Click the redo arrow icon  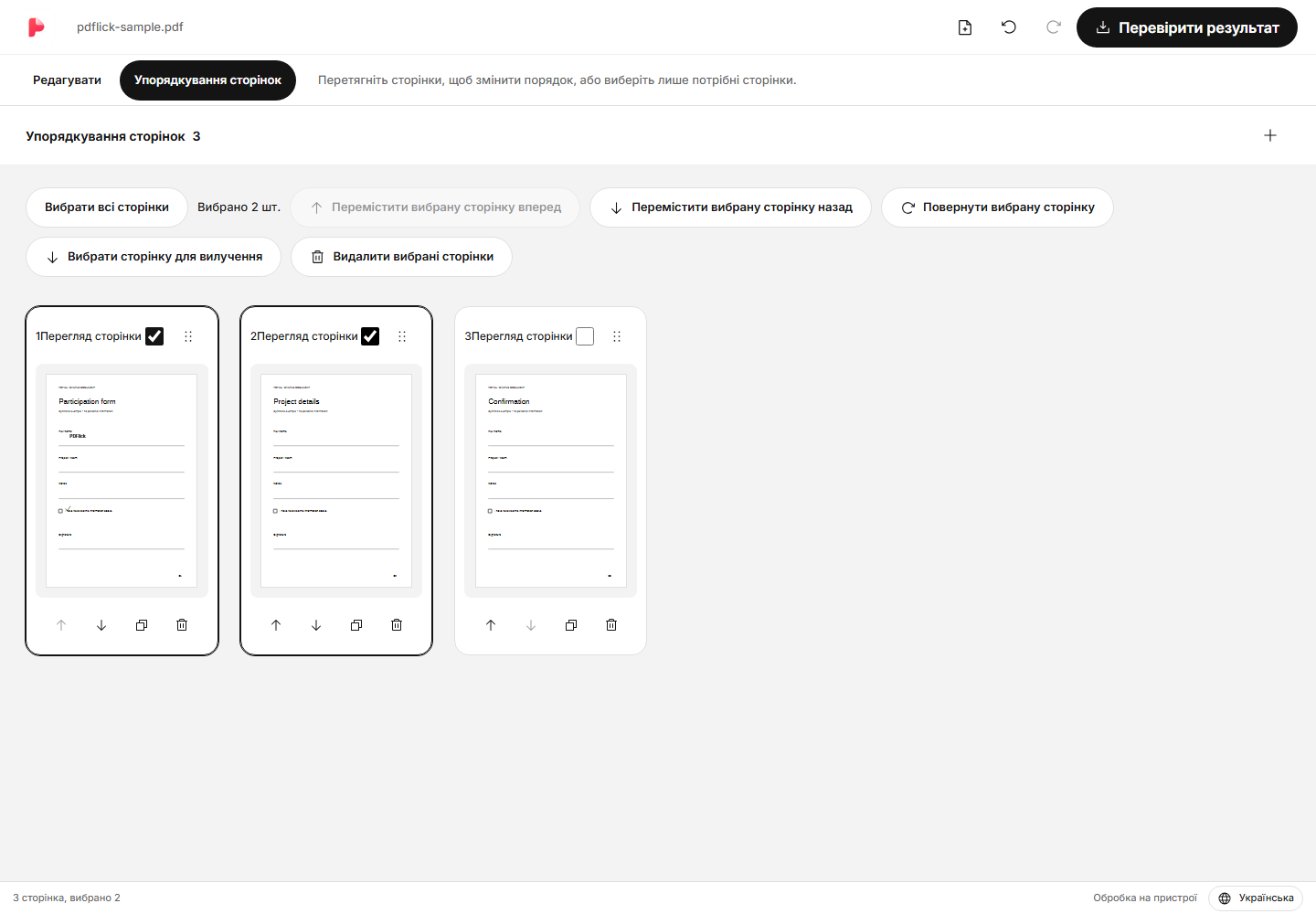point(1053,27)
